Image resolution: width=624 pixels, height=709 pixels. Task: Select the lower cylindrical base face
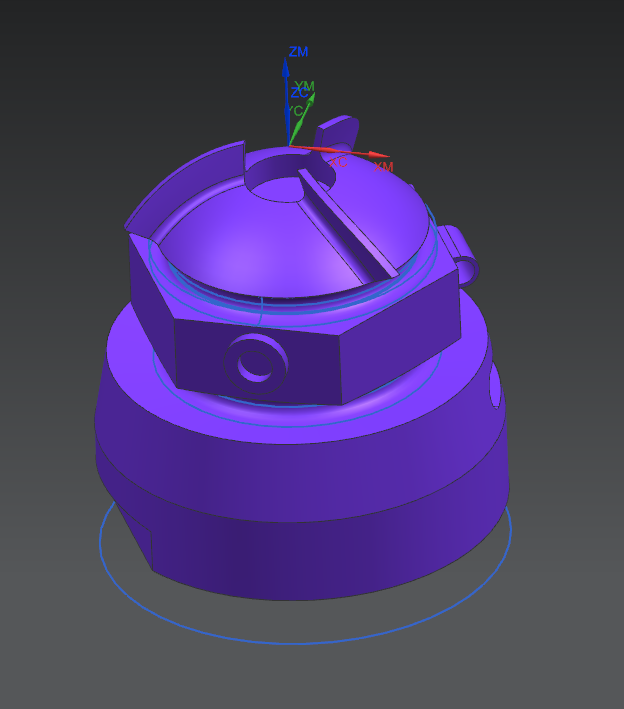click(330, 550)
